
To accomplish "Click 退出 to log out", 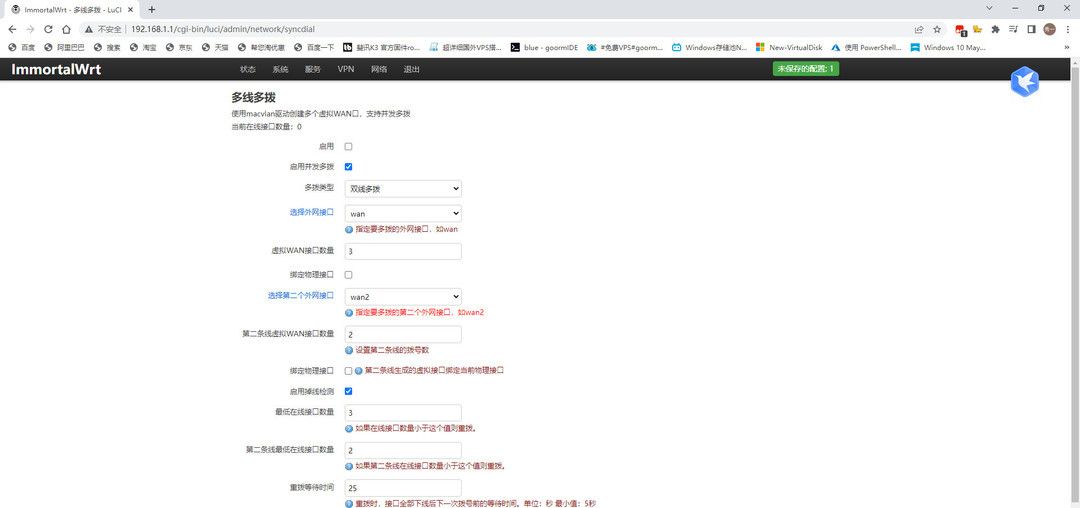I will (x=412, y=70).
